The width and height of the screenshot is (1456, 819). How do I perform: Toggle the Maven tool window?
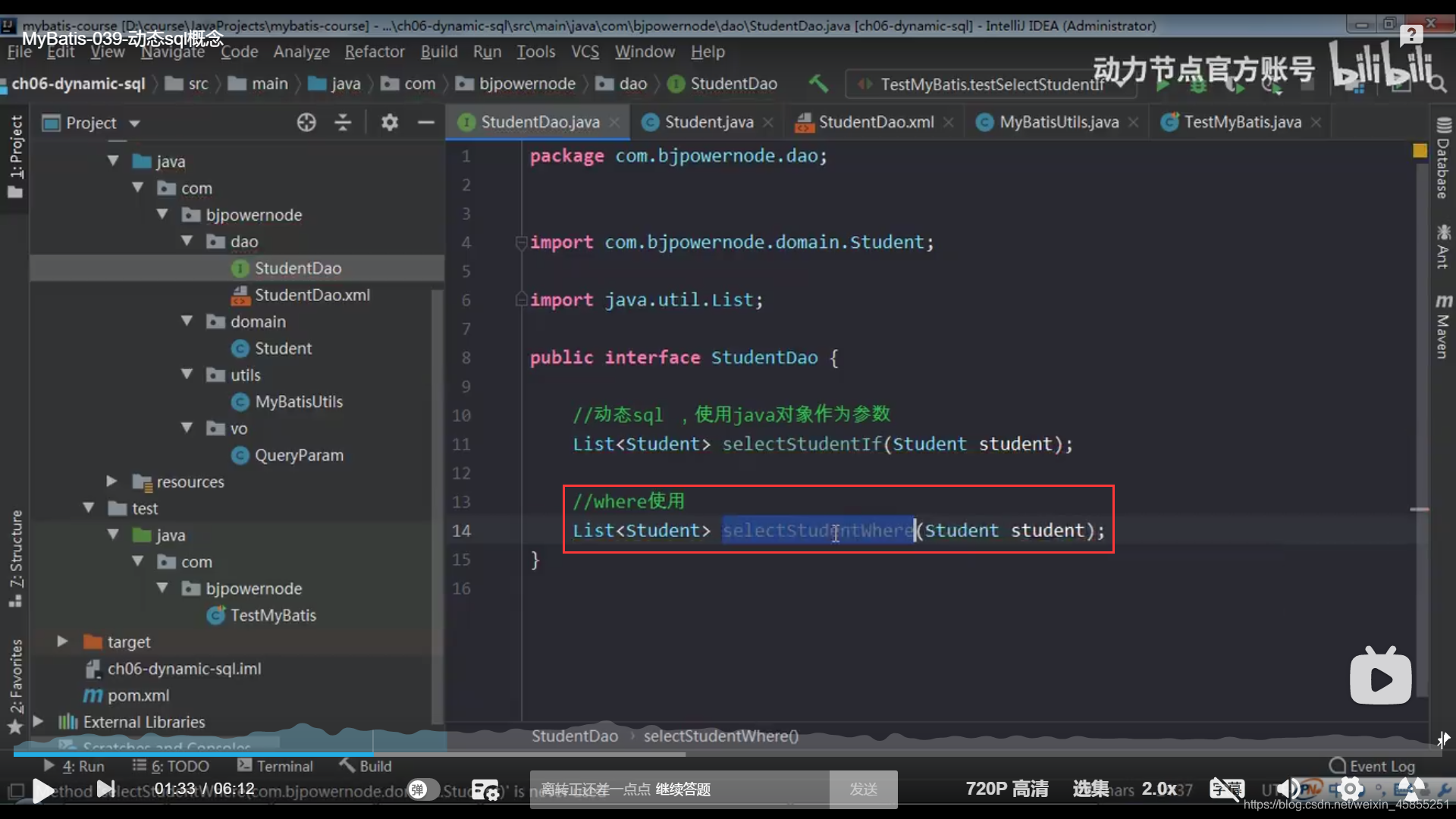tap(1442, 326)
